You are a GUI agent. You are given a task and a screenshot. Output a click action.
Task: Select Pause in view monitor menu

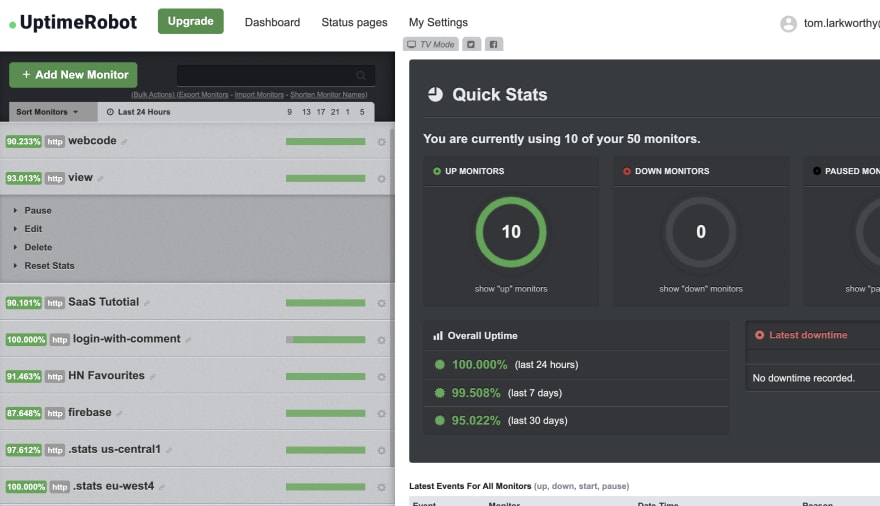point(38,210)
